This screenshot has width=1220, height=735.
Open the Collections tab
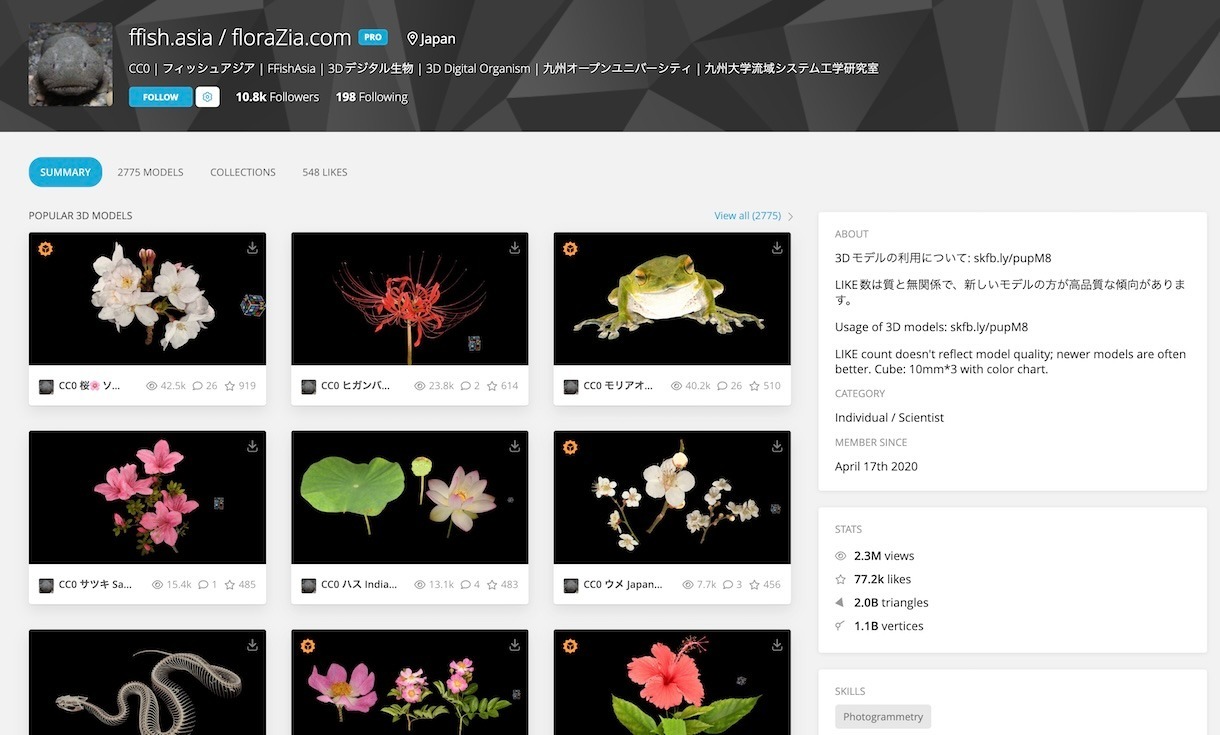pos(243,172)
